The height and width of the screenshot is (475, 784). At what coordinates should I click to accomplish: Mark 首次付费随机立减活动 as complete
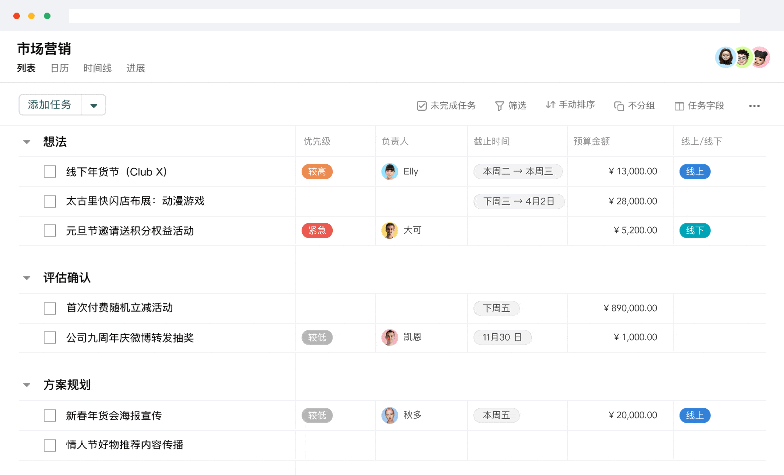point(50,308)
